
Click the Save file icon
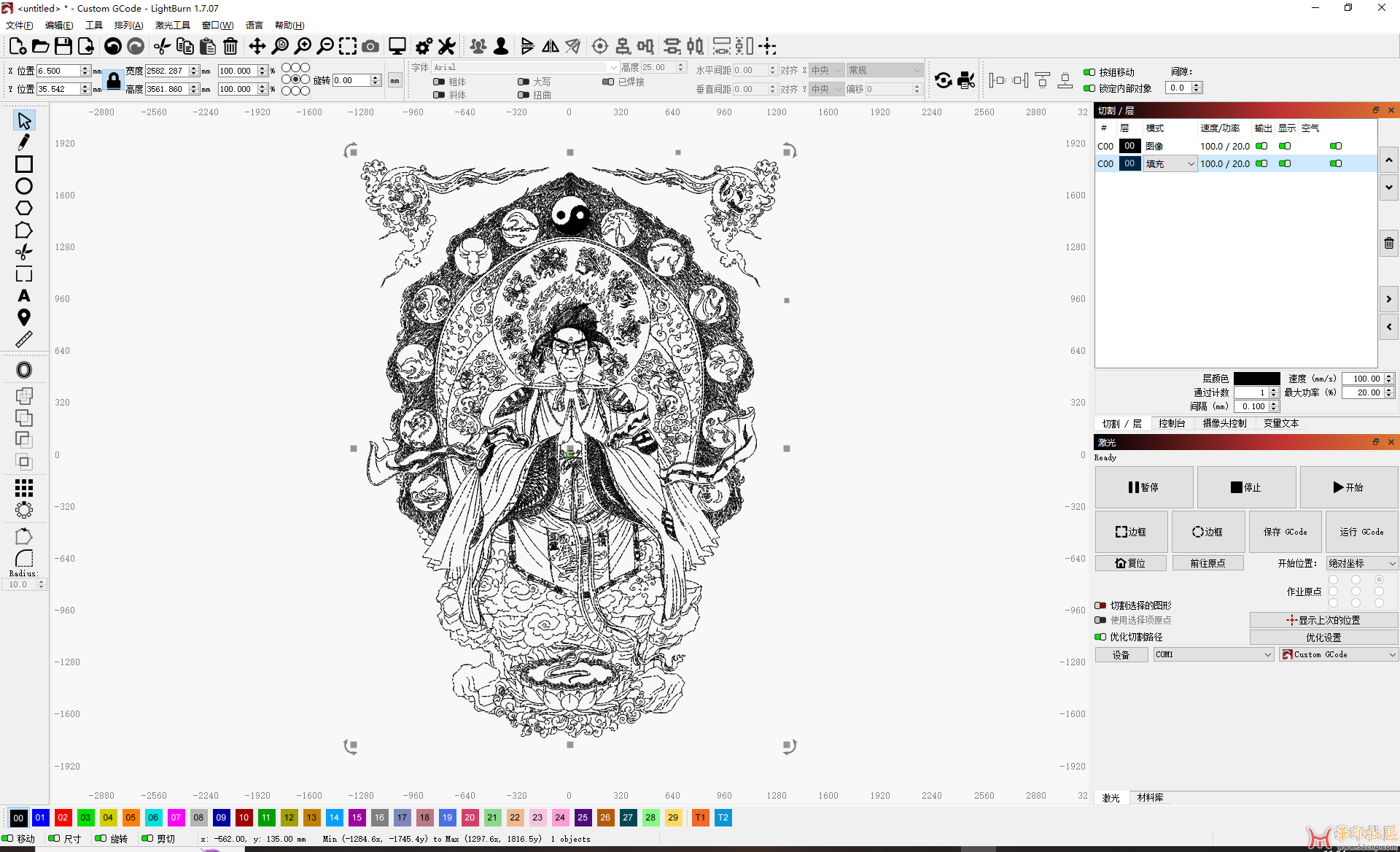pos(63,47)
